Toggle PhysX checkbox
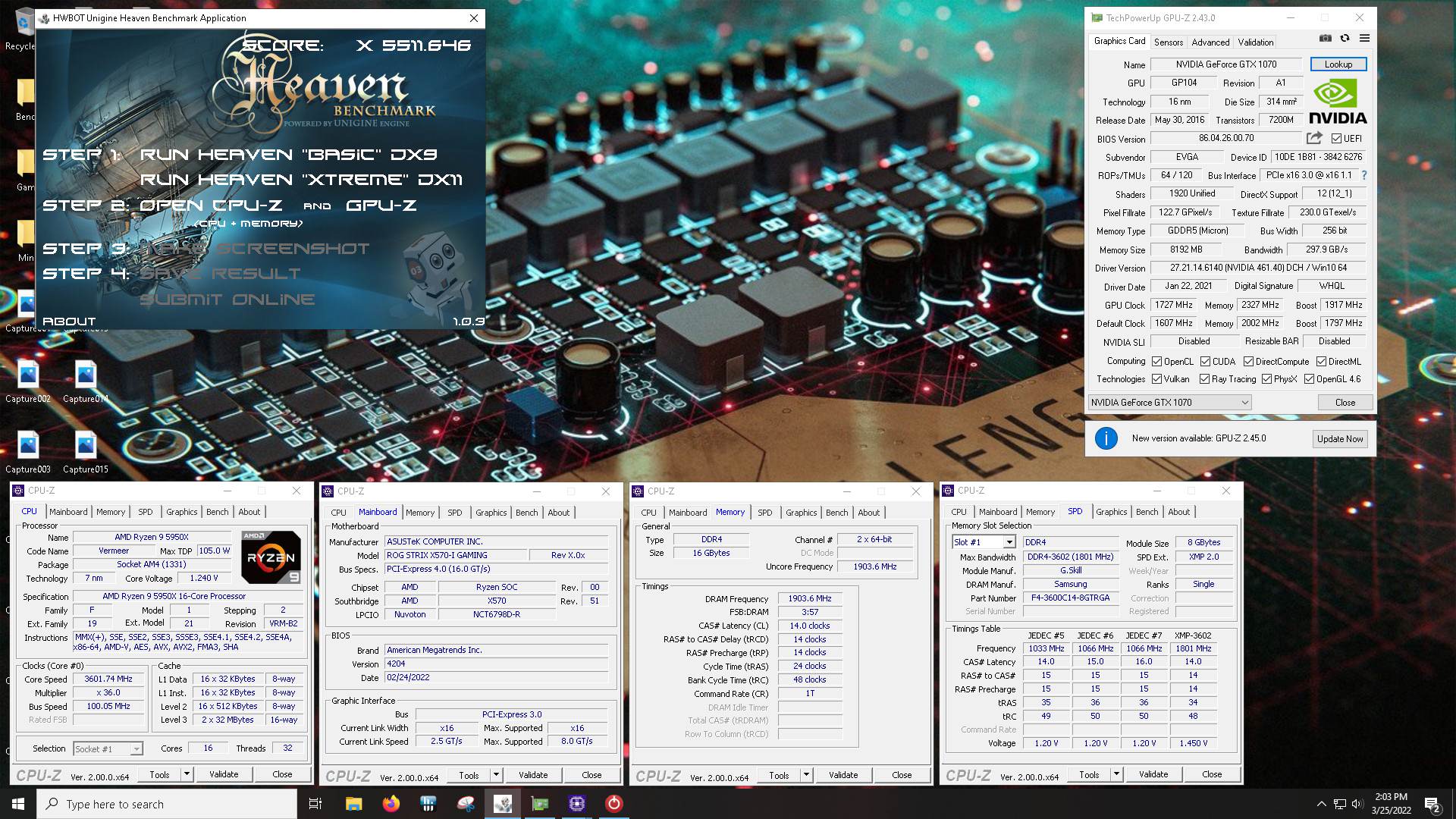The width and height of the screenshot is (1456, 819). pos(1266,379)
